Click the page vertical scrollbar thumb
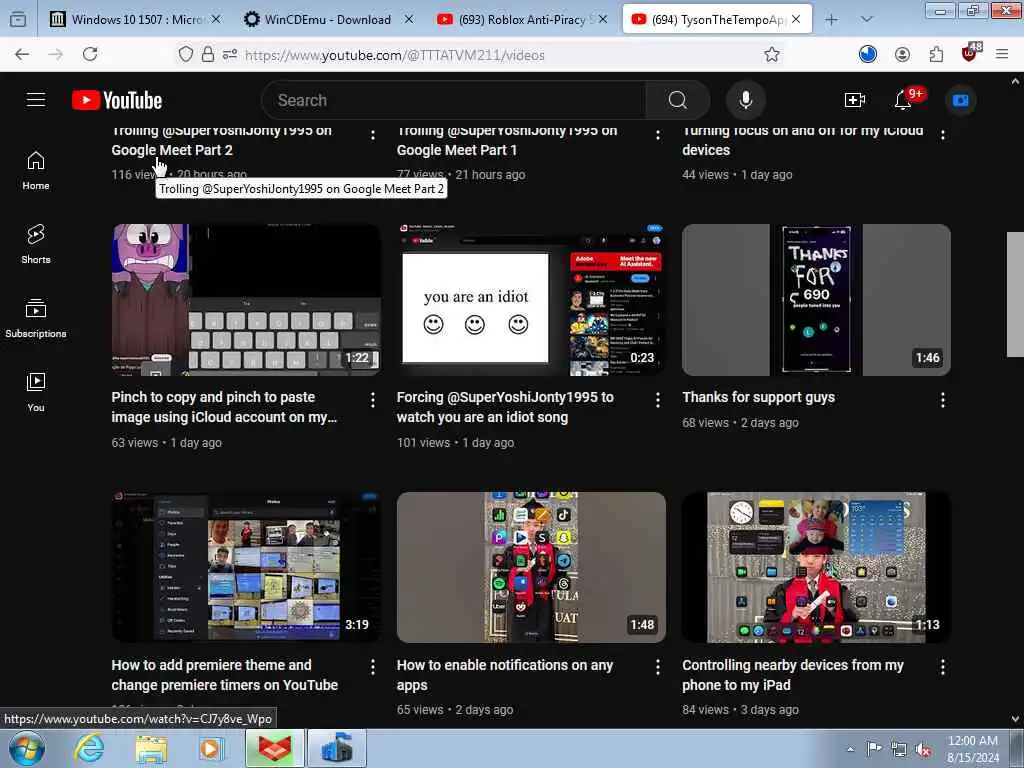Screen dimensions: 1024x768 click(1015, 294)
